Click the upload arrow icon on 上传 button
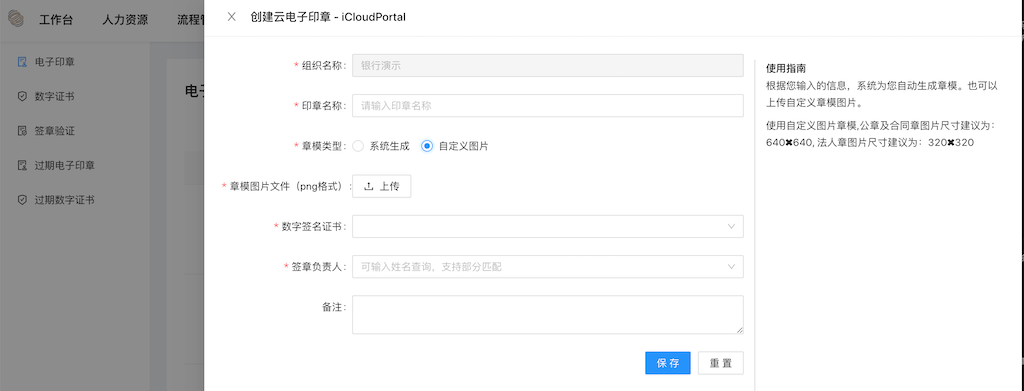 [x=368, y=186]
